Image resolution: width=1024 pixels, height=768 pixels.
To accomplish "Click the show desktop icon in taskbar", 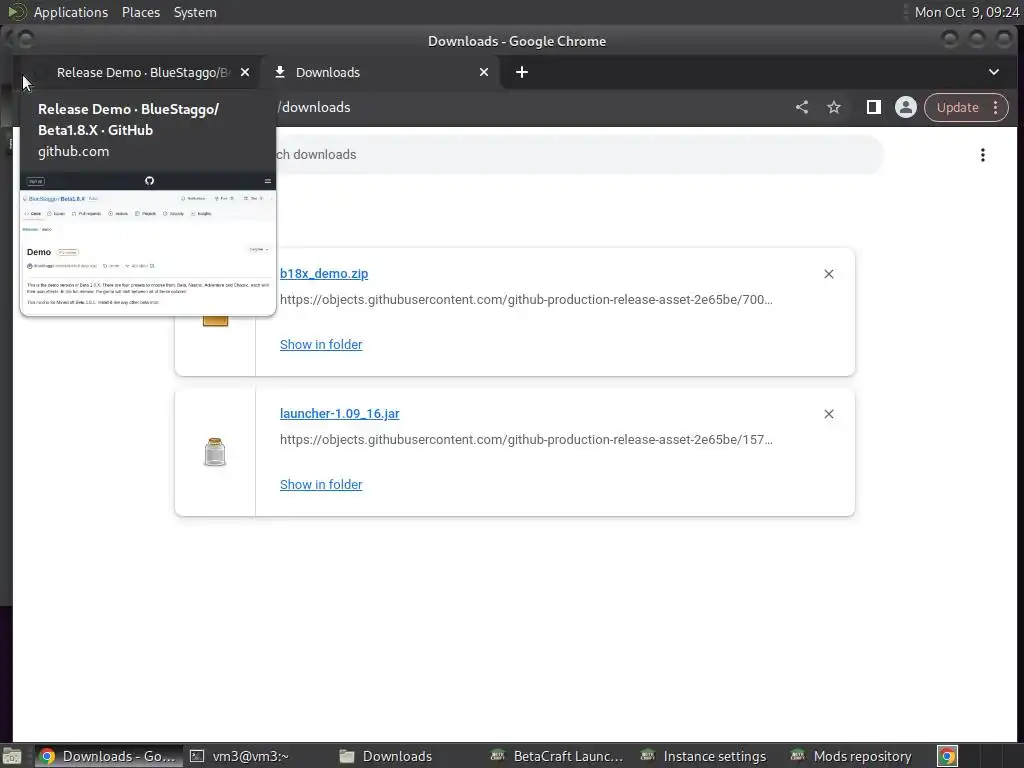I will pos(12,756).
